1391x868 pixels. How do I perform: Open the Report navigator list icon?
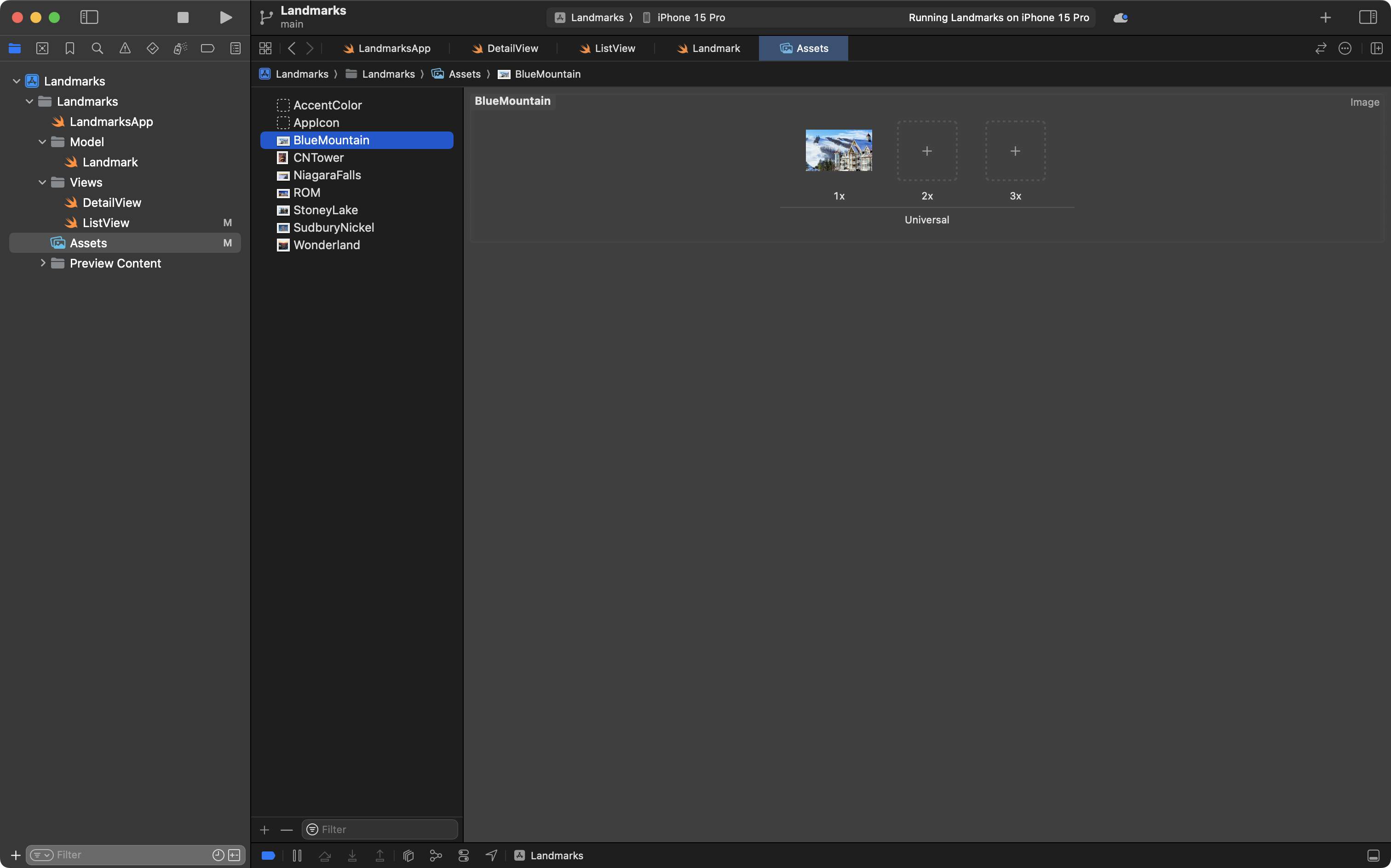click(x=236, y=48)
